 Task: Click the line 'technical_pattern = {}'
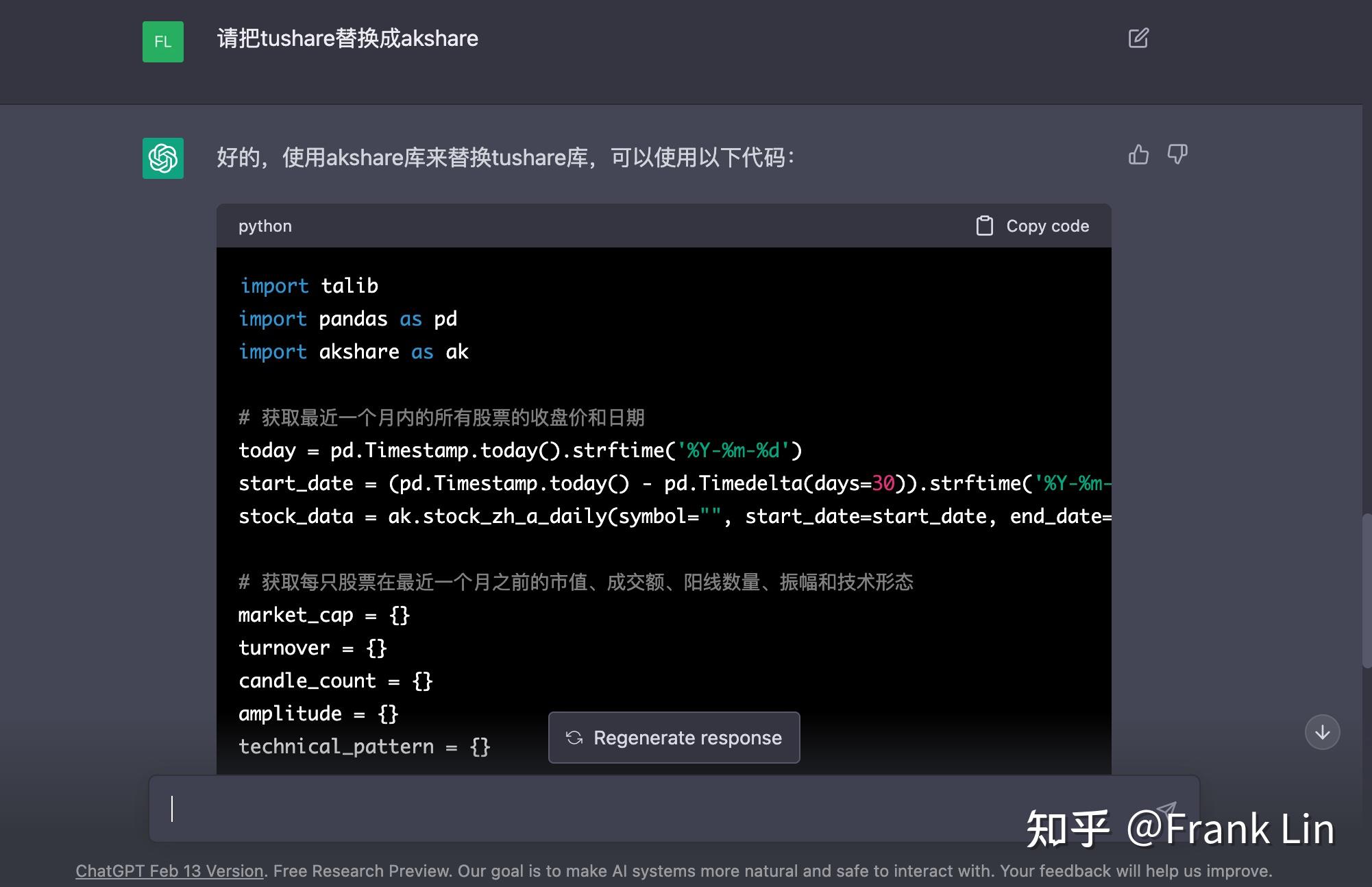pos(365,746)
